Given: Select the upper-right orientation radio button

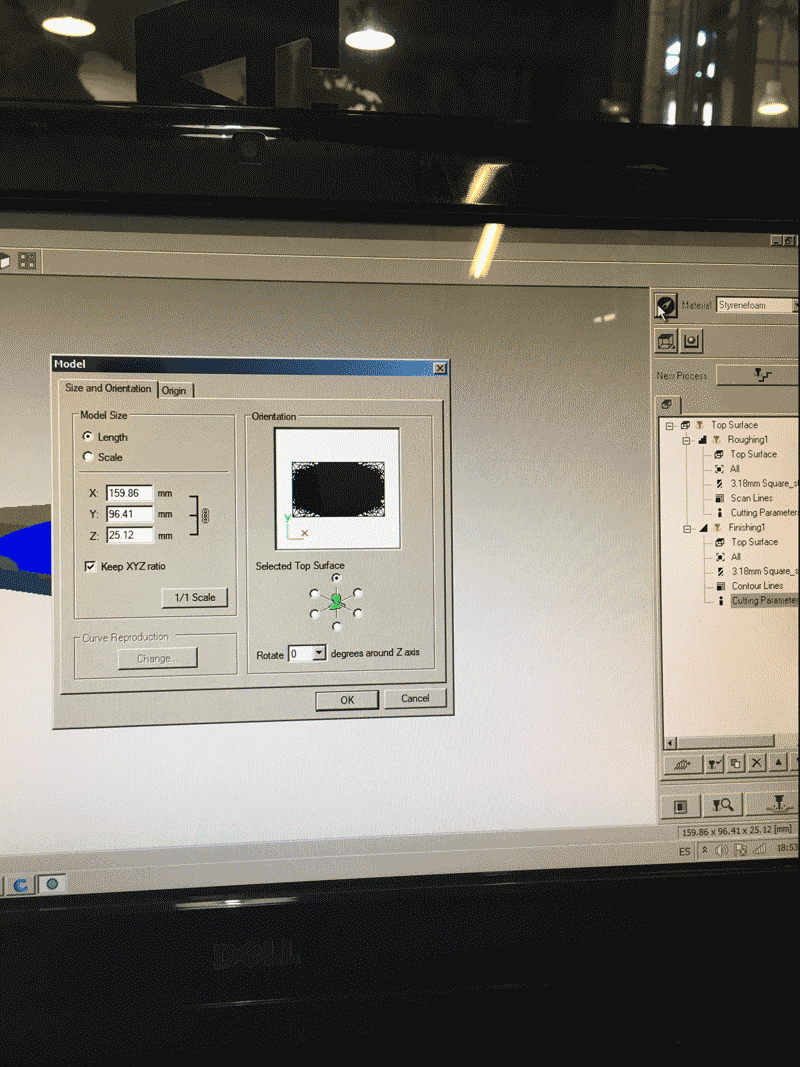Looking at the screenshot, I should (358, 593).
